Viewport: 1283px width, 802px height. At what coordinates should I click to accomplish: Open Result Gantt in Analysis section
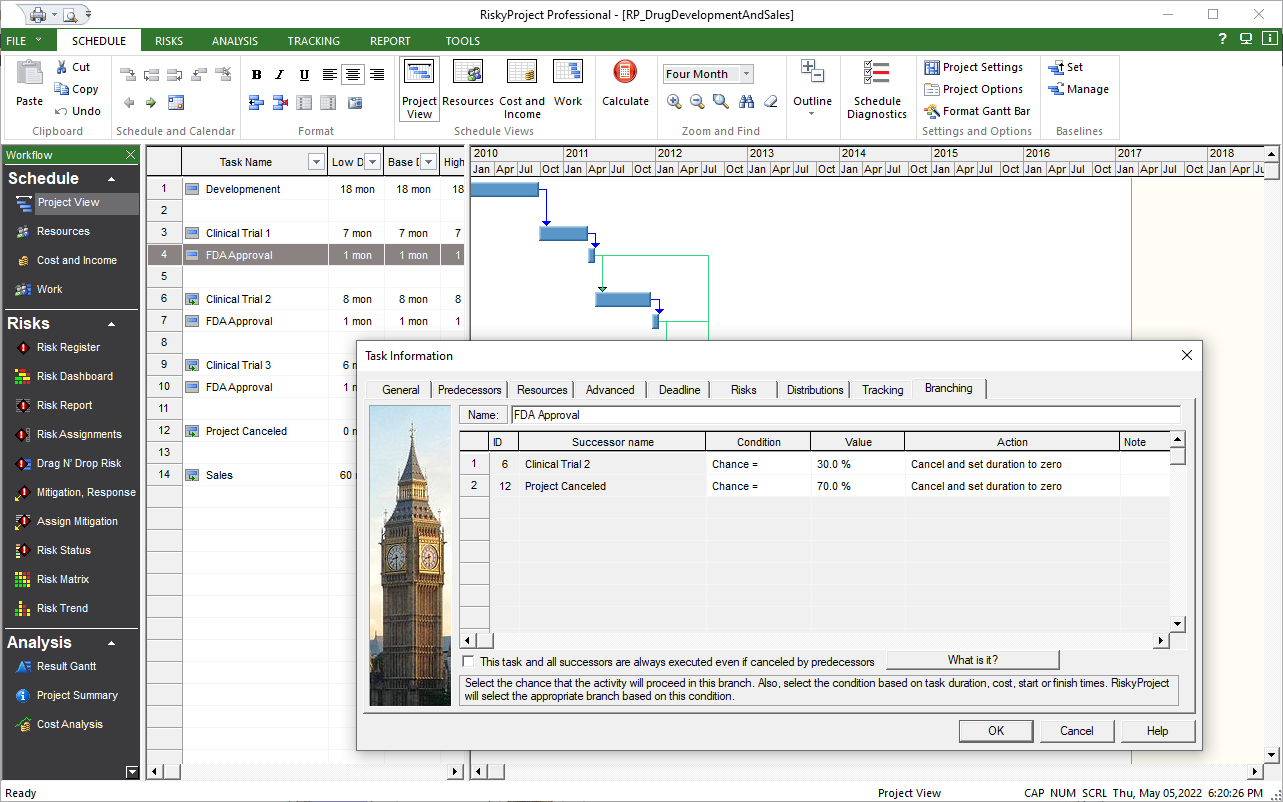(x=66, y=666)
